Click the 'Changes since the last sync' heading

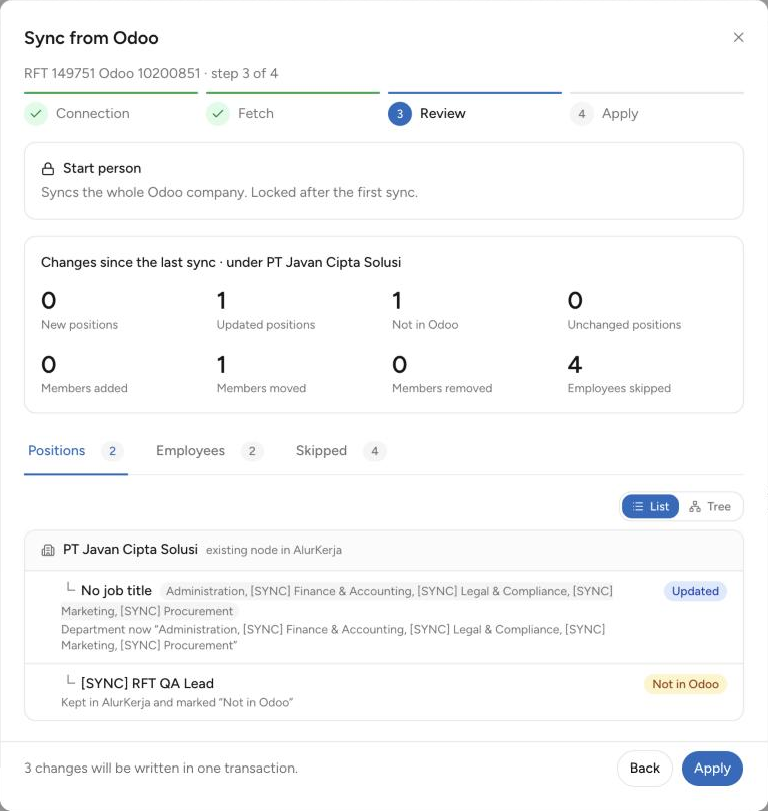[x=221, y=262]
